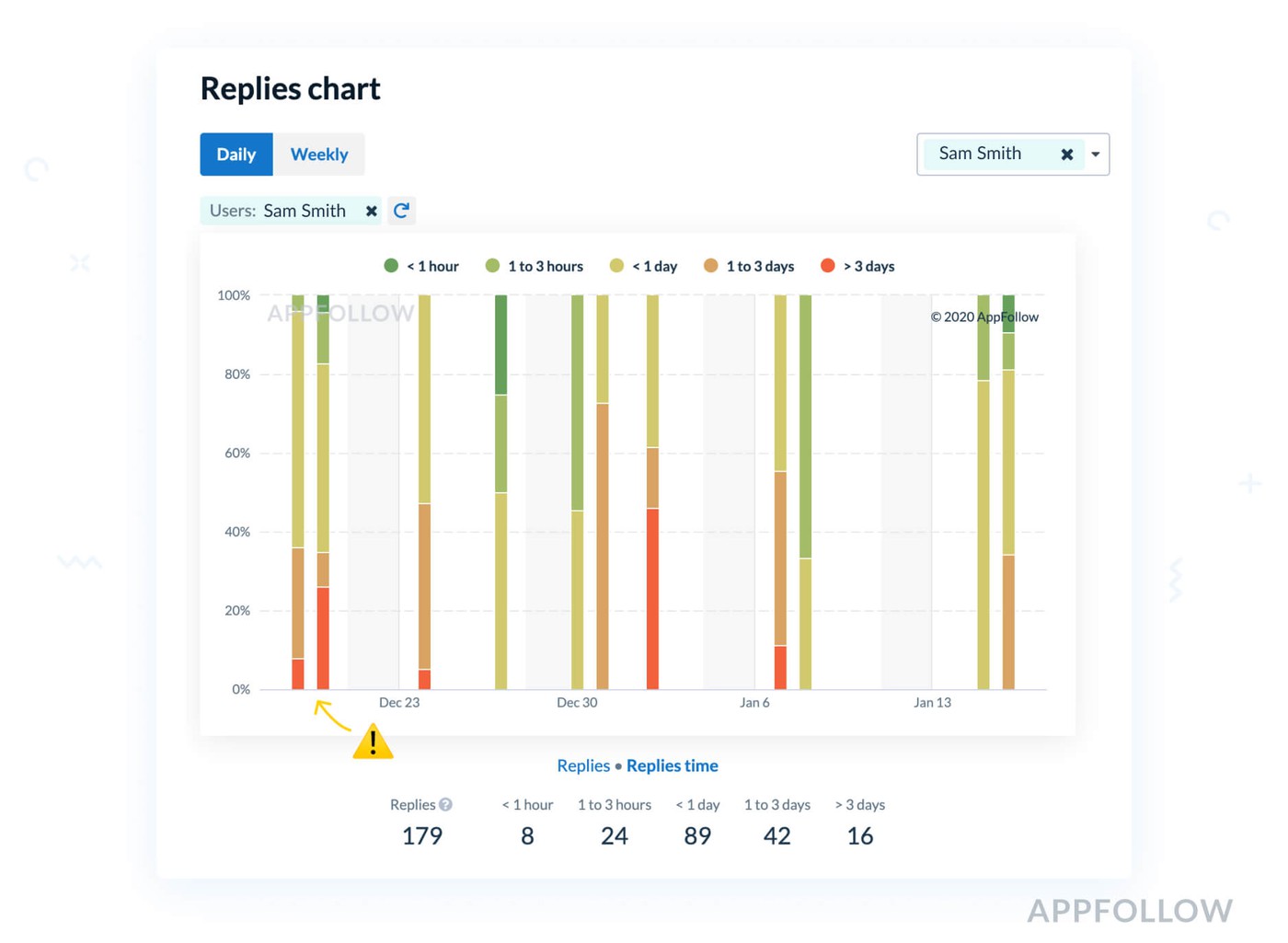Remove Sam Smith from the Users filter chip
Image resolution: width=1288 pixels, height=943 pixels.
[371, 211]
